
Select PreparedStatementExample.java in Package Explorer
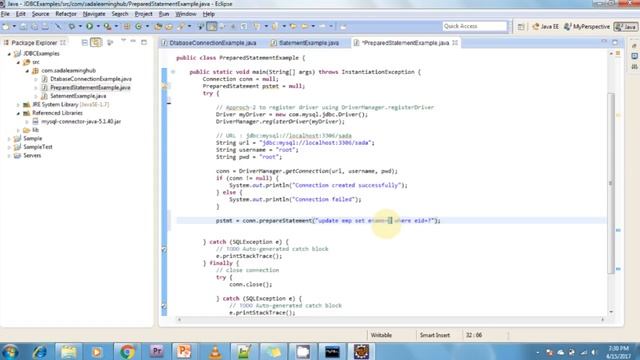point(90,87)
